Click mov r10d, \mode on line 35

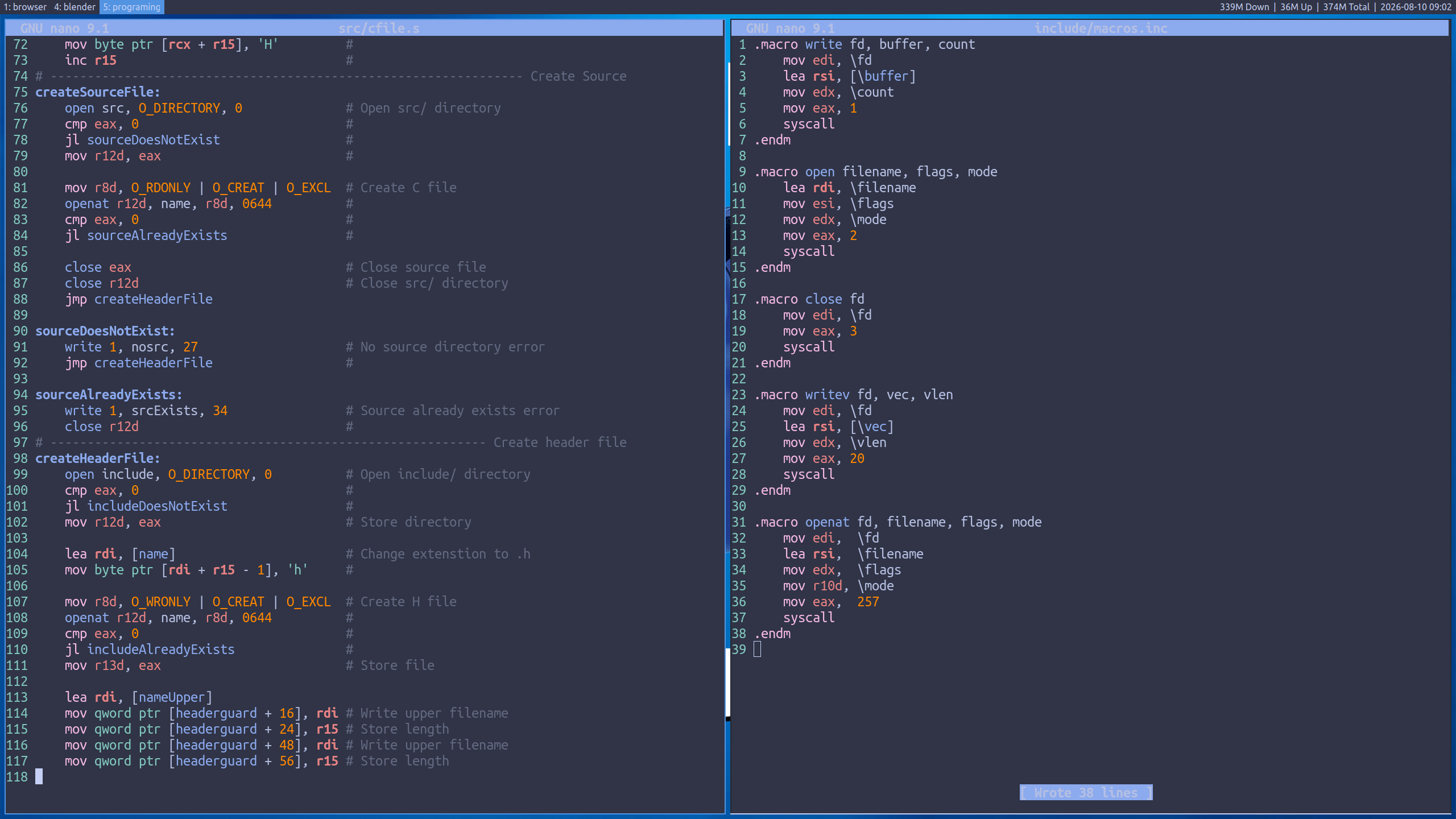[838, 586]
